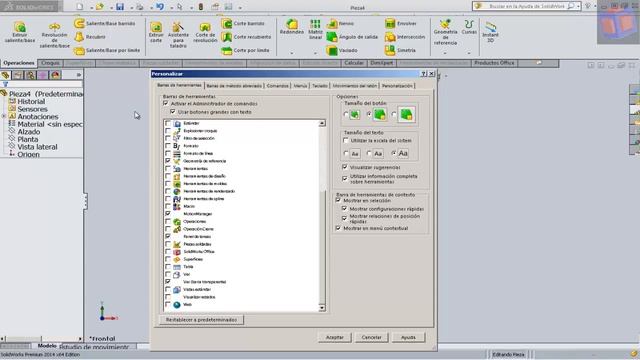Switch to Menús tab
Viewport: 640px width, 360px height.
click(300, 86)
